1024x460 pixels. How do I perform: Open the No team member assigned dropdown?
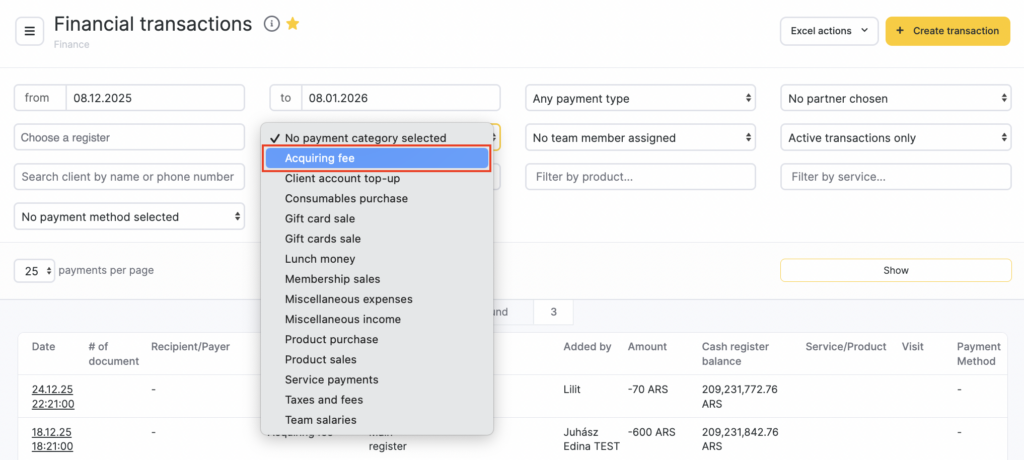click(x=640, y=138)
